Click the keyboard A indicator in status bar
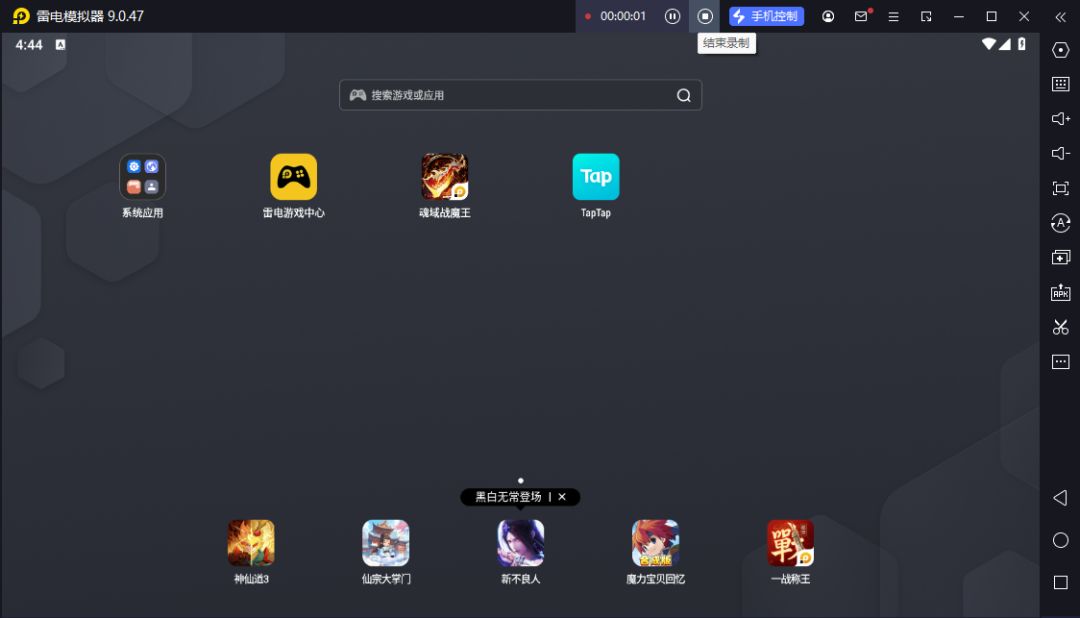The image size is (1080, 618). point(61,45)
